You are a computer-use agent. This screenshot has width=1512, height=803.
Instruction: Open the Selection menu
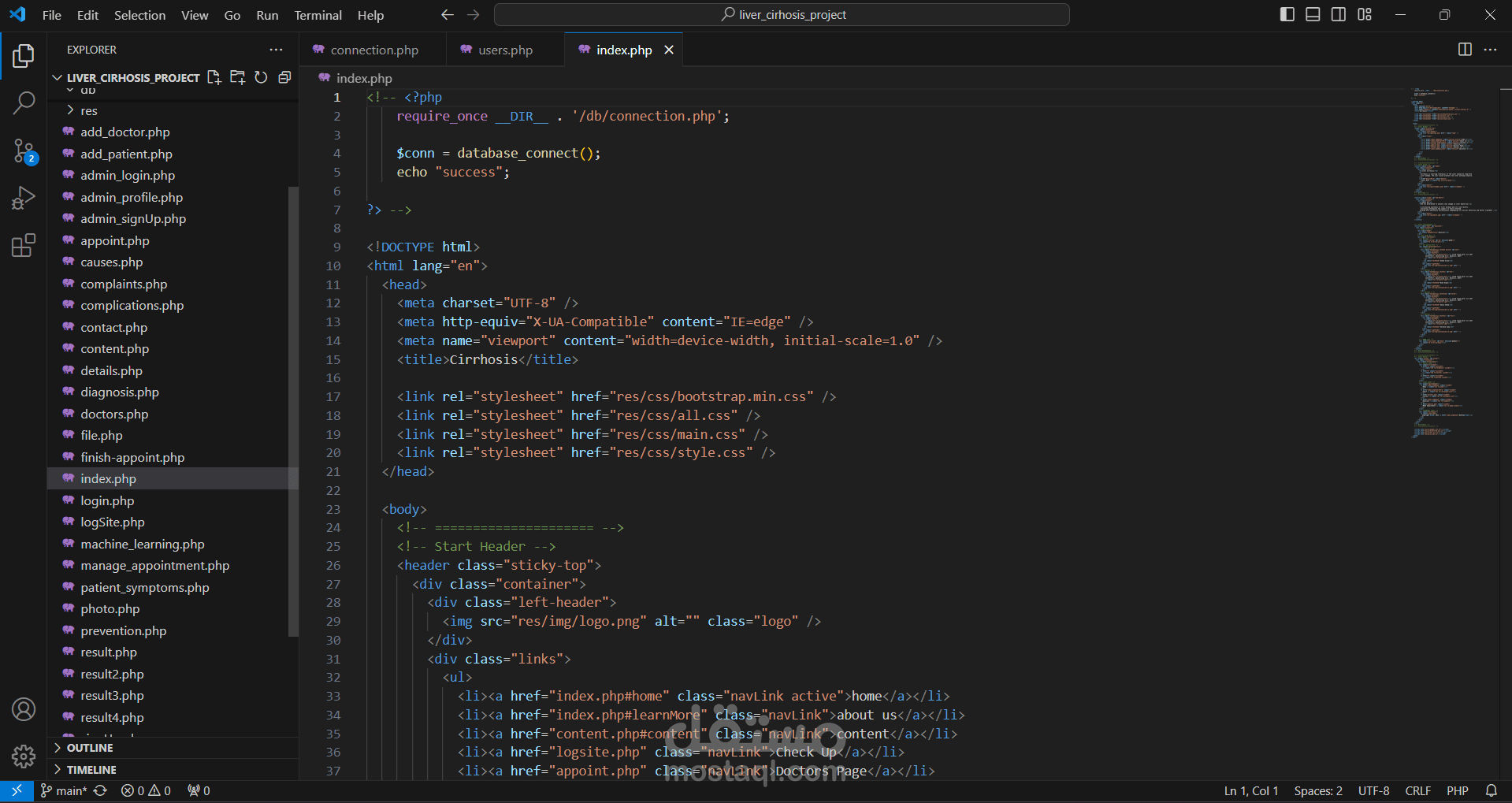pyautogui.click(x=139, y=15)
